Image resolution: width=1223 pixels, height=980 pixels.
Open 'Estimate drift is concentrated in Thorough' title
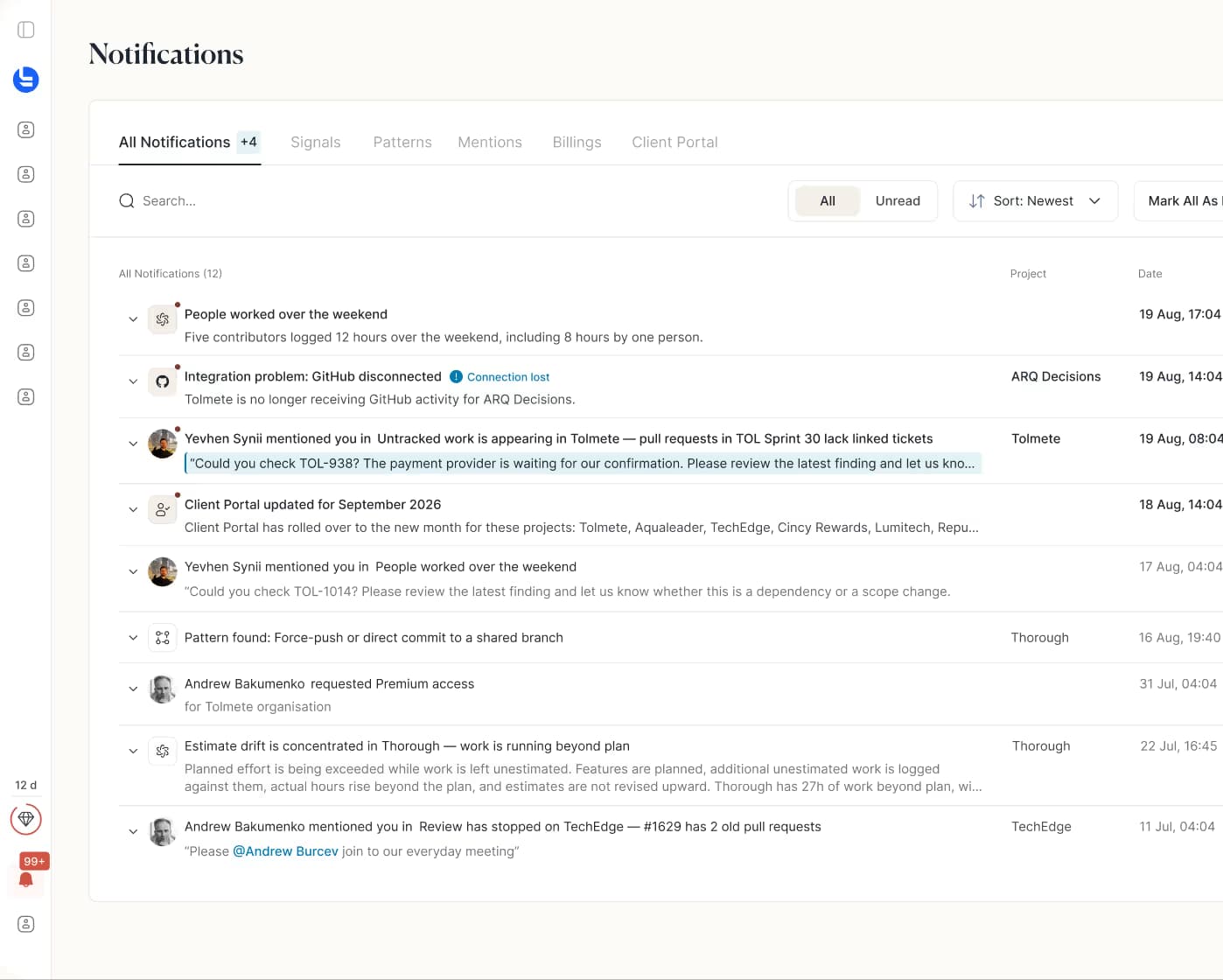pos(407,746)
